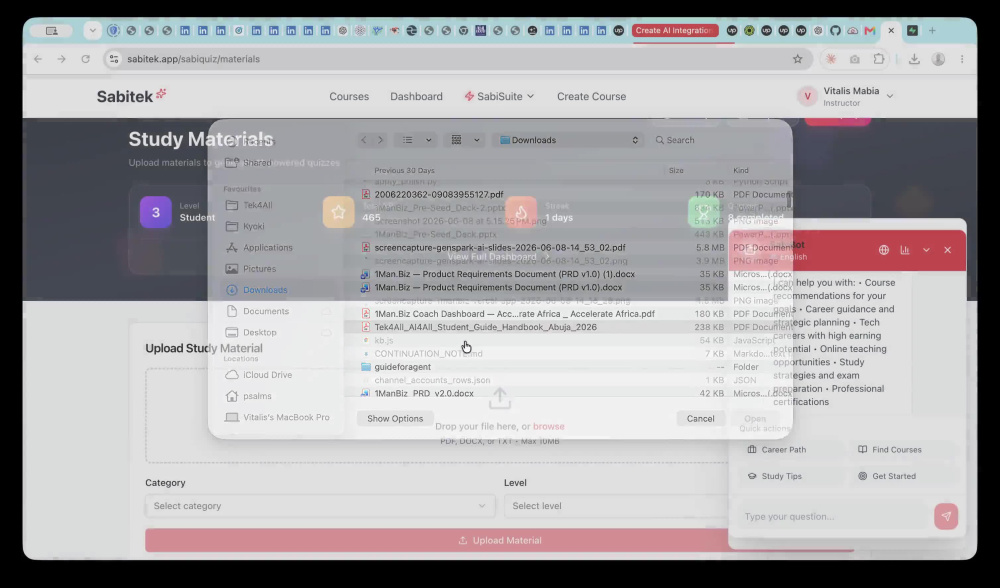
Task: Sort by the Kind column header
Action: point(740,170)
